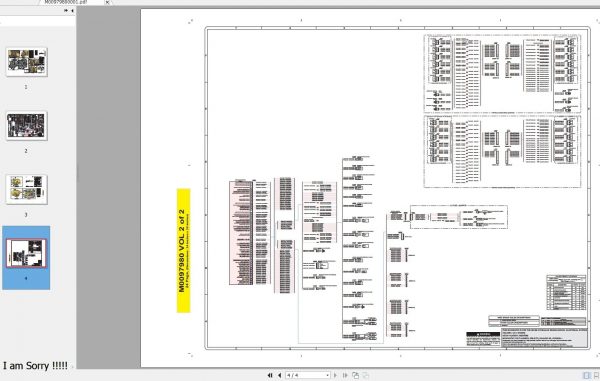Click the "I am Sorry !!!!!" text

point(35,366)
